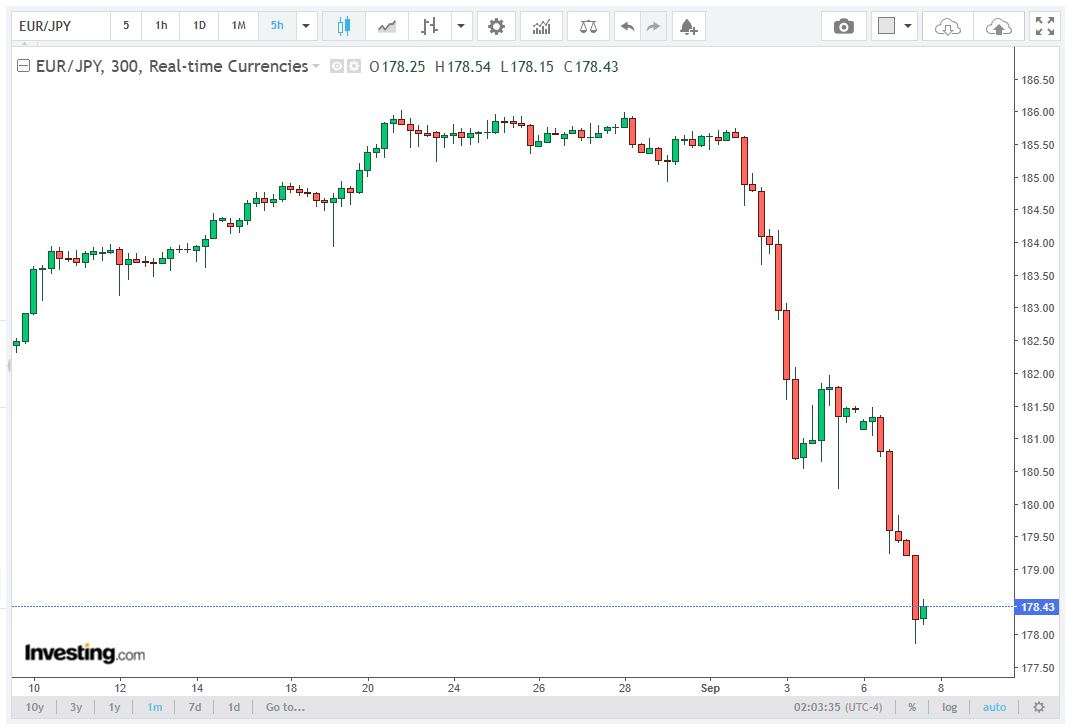Switch range to 7d

click(195, 707)
